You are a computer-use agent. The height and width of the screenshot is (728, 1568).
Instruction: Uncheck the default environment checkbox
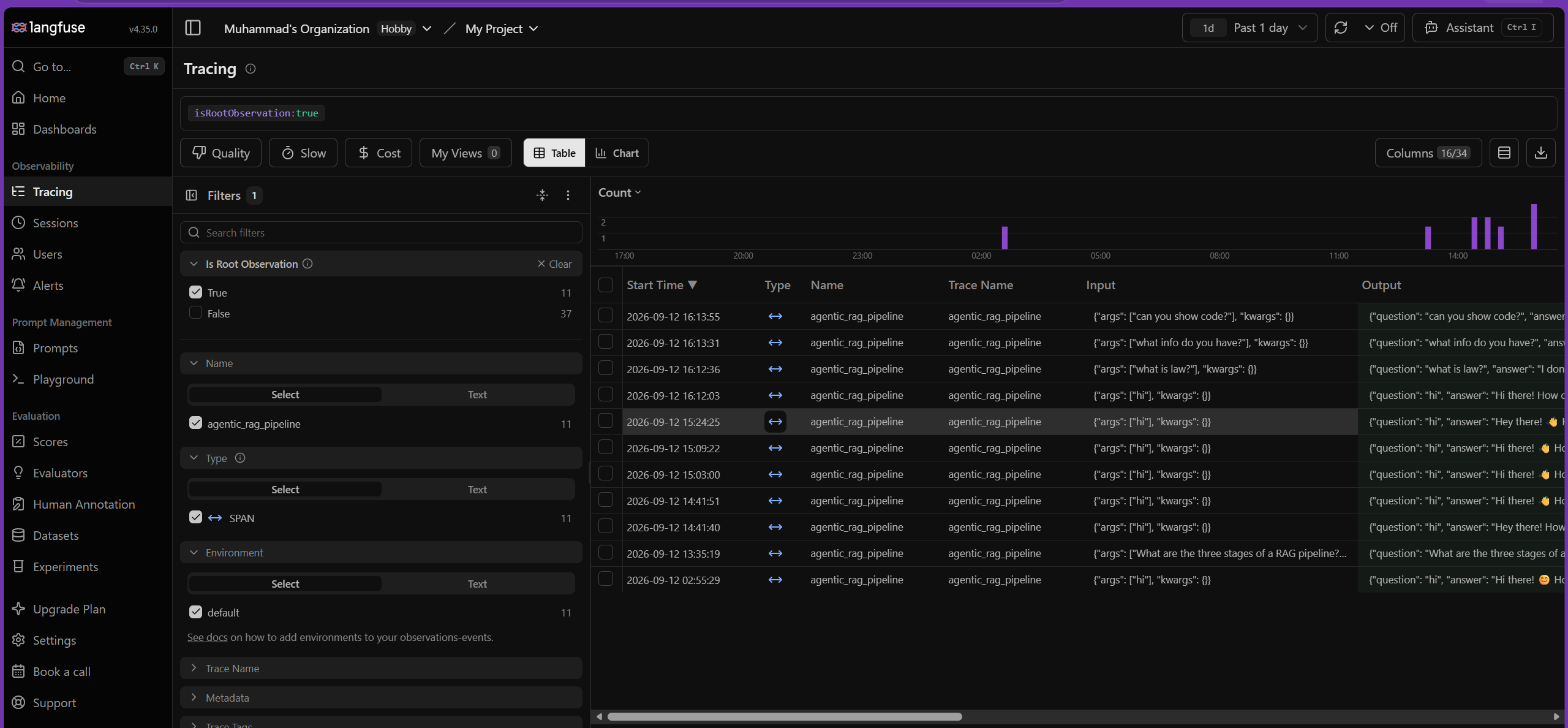(x=195, y=612)
